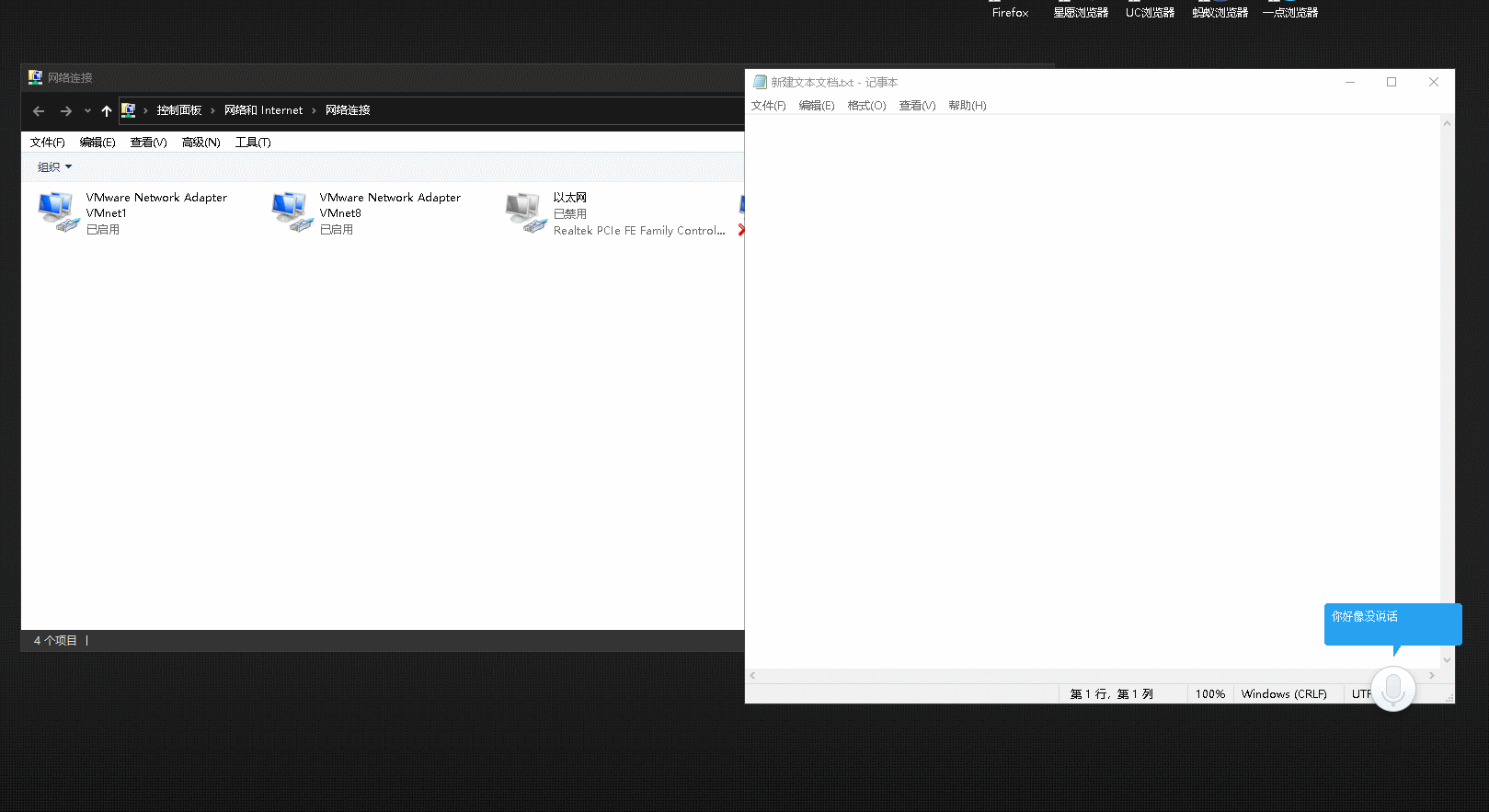
Task: Open Notepad 文件(F) menu
Action: pos(769,106)
